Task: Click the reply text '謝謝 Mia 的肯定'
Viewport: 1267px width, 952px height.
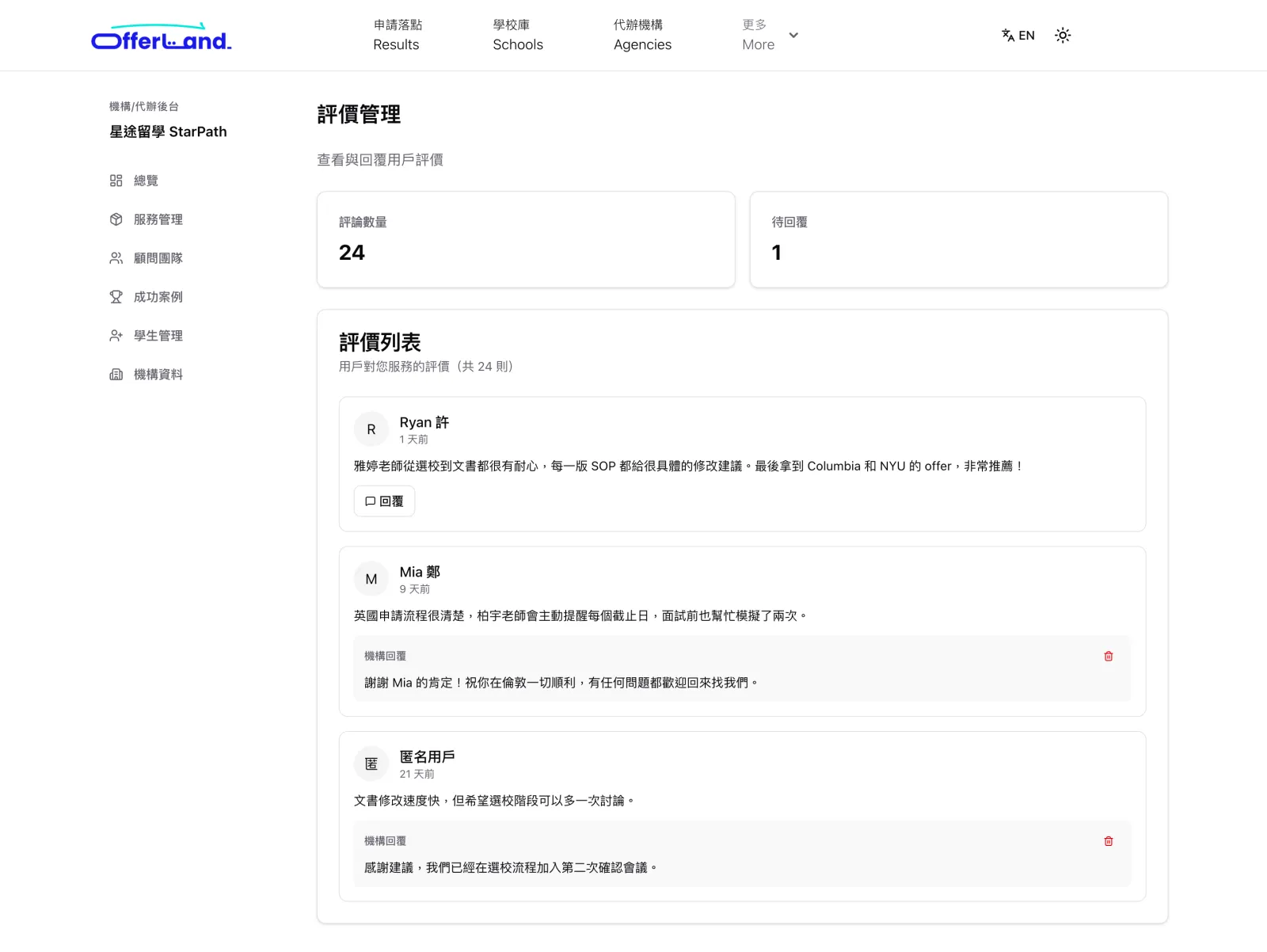Action: [561, 683]
